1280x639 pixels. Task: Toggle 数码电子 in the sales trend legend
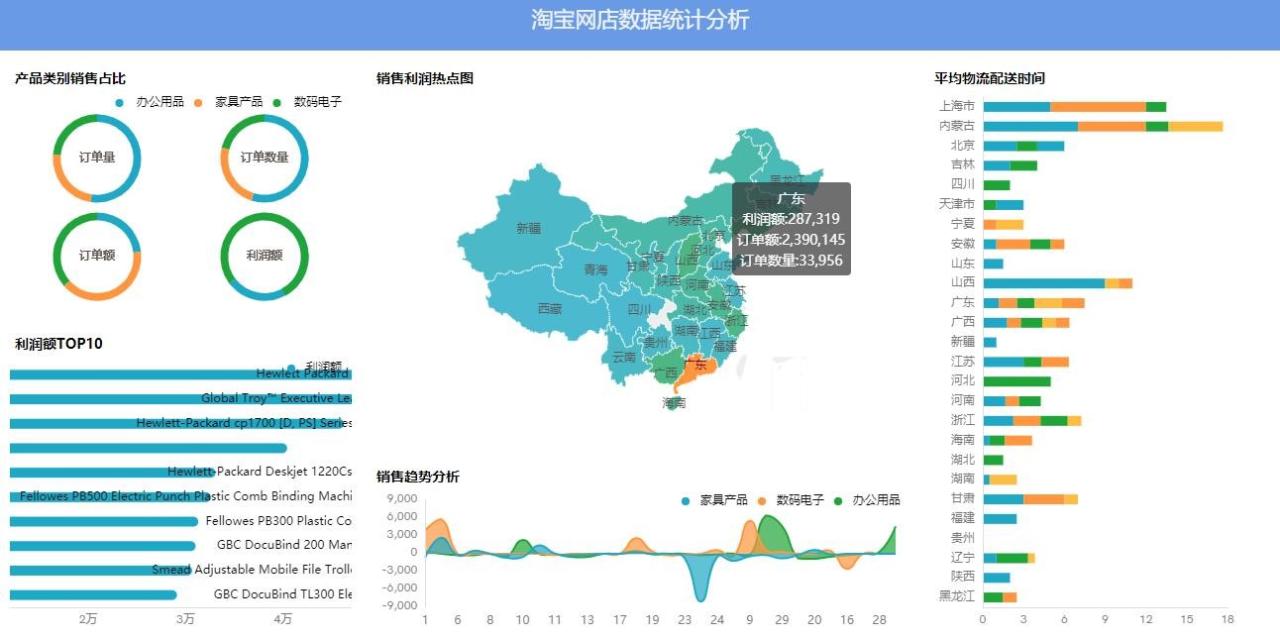click(790, 500)
